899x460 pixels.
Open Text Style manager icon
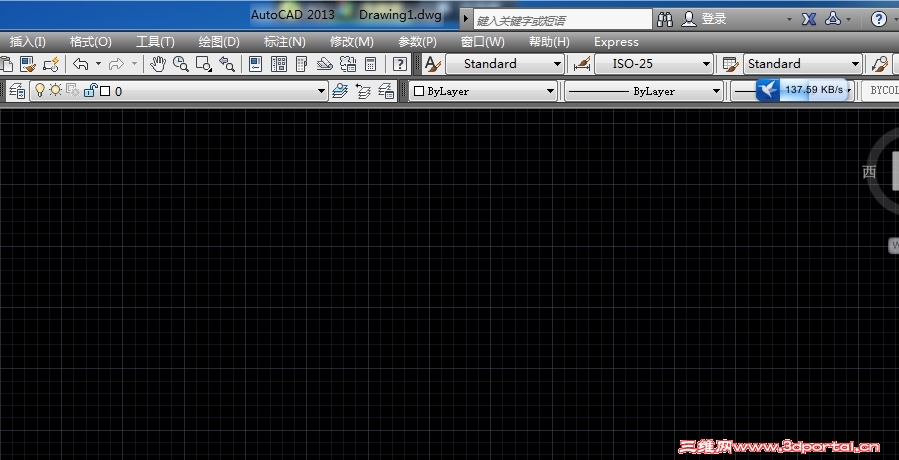[x=433, y=64]
